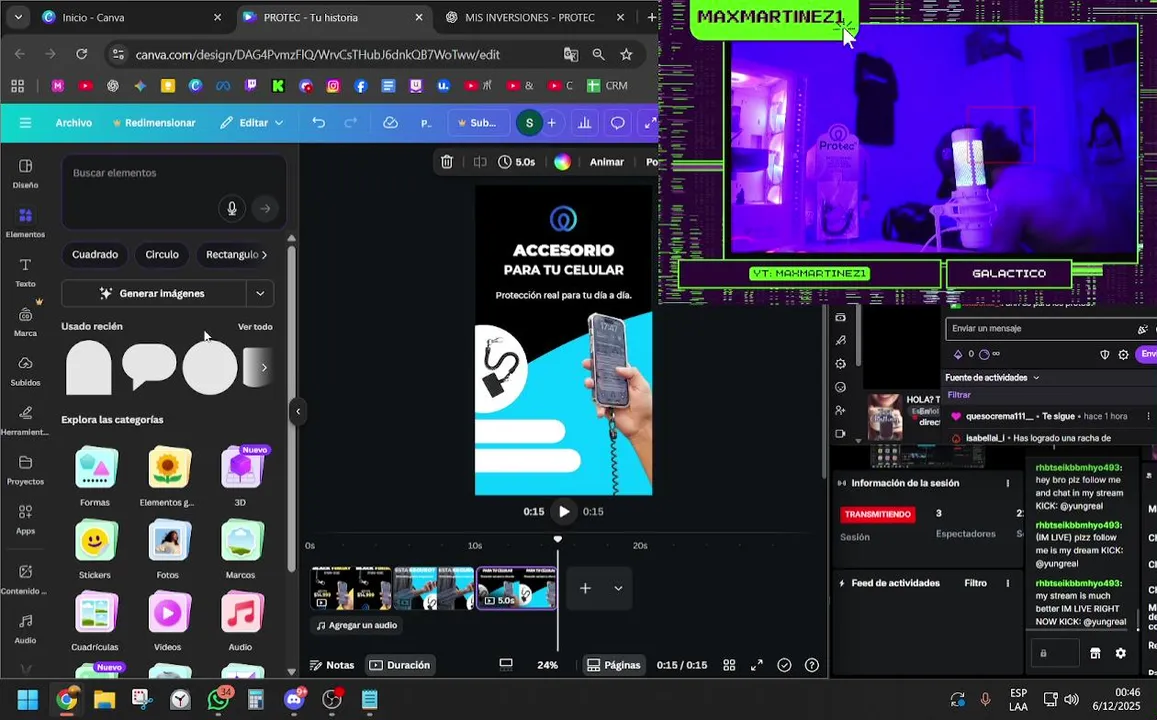Collapse the elements side panel handle
The image size is (1157, 720).
pos(298,412)
